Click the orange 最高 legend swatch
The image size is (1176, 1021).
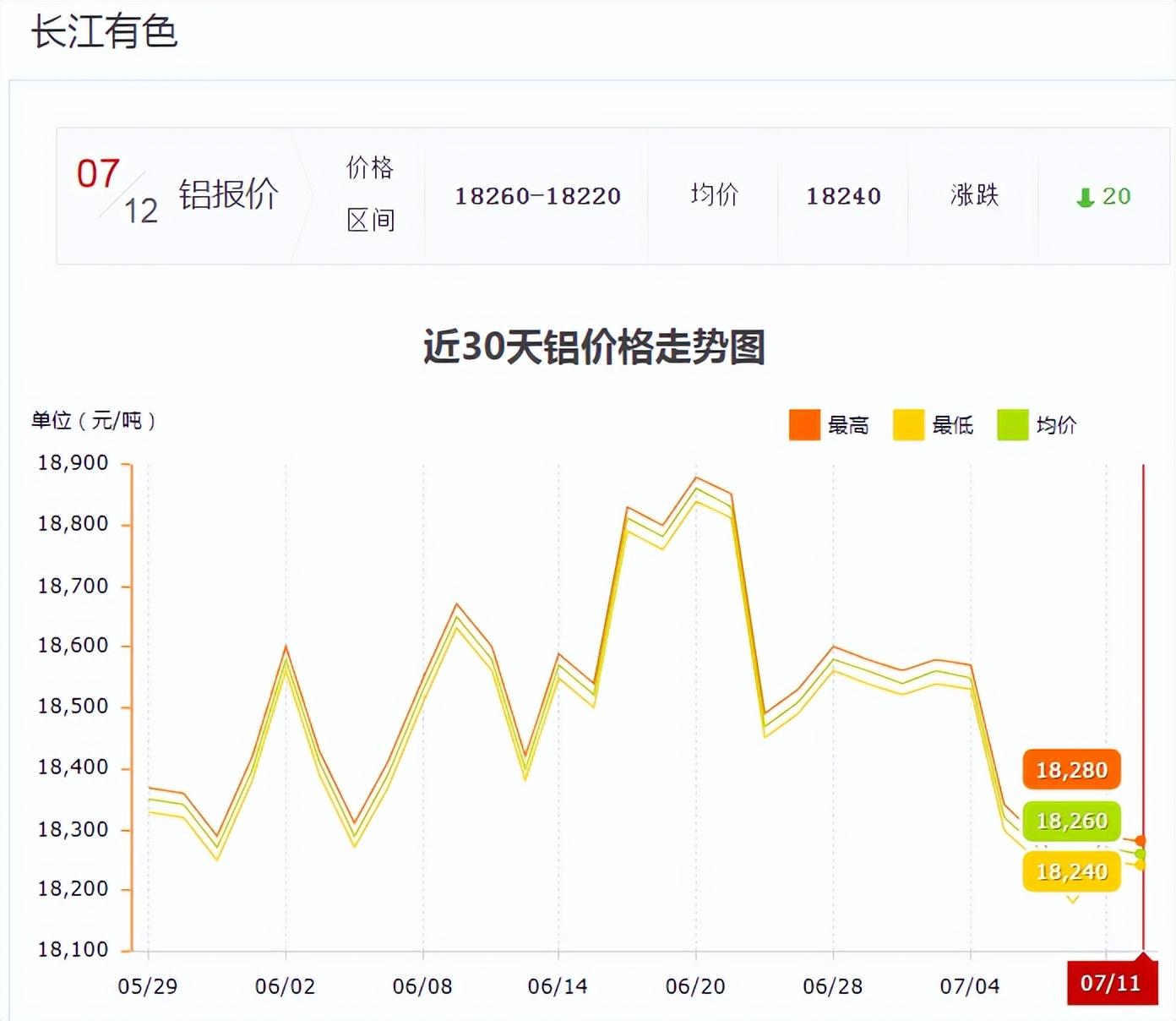pos(804,424)
